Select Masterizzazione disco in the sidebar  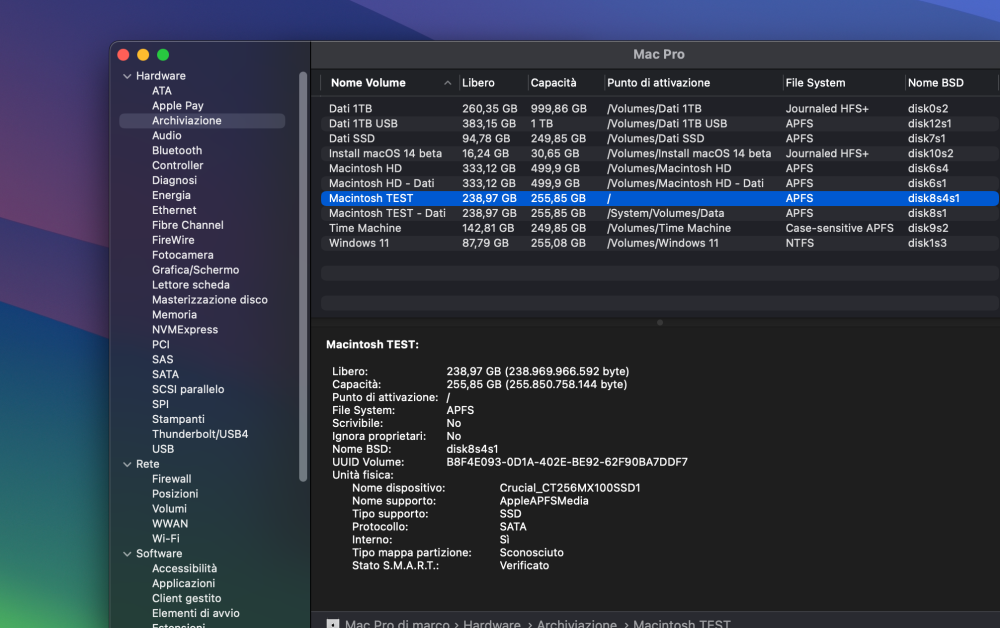pos(210,300)
